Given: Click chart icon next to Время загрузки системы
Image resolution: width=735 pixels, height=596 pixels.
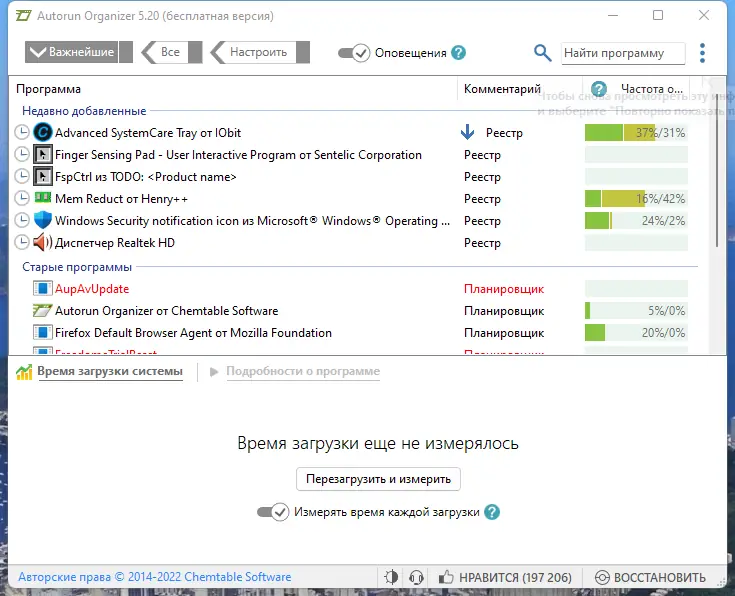Looking at the screenshot, I should (x=24, y=372).
